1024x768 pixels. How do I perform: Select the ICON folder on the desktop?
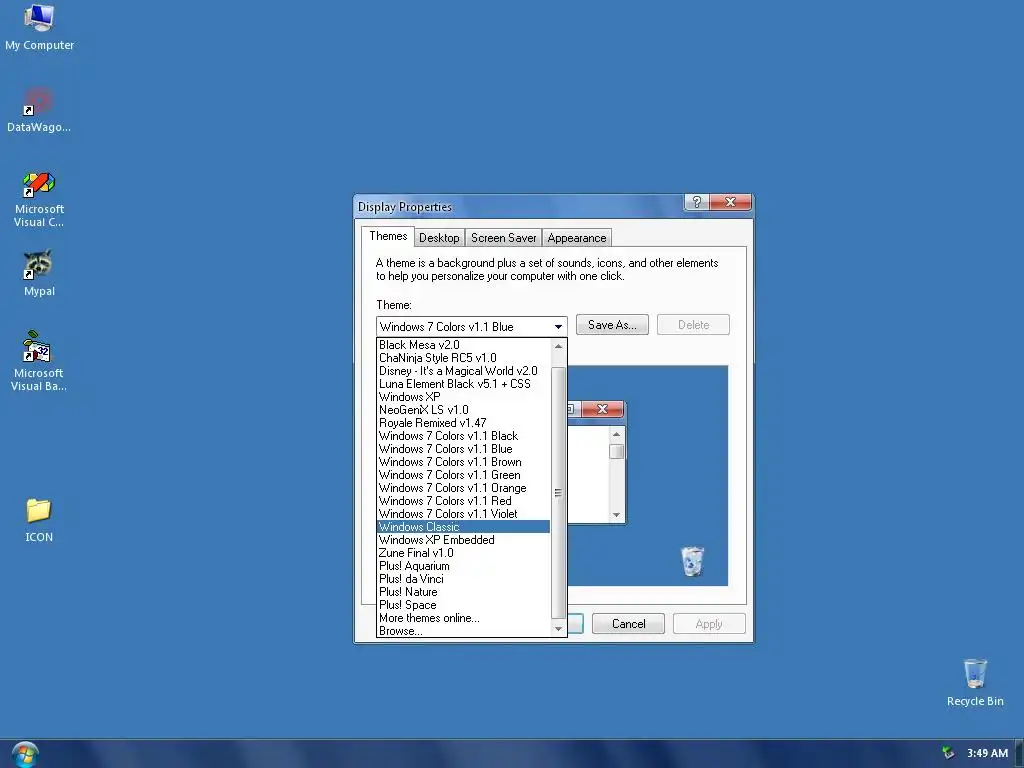coord(39,520)
